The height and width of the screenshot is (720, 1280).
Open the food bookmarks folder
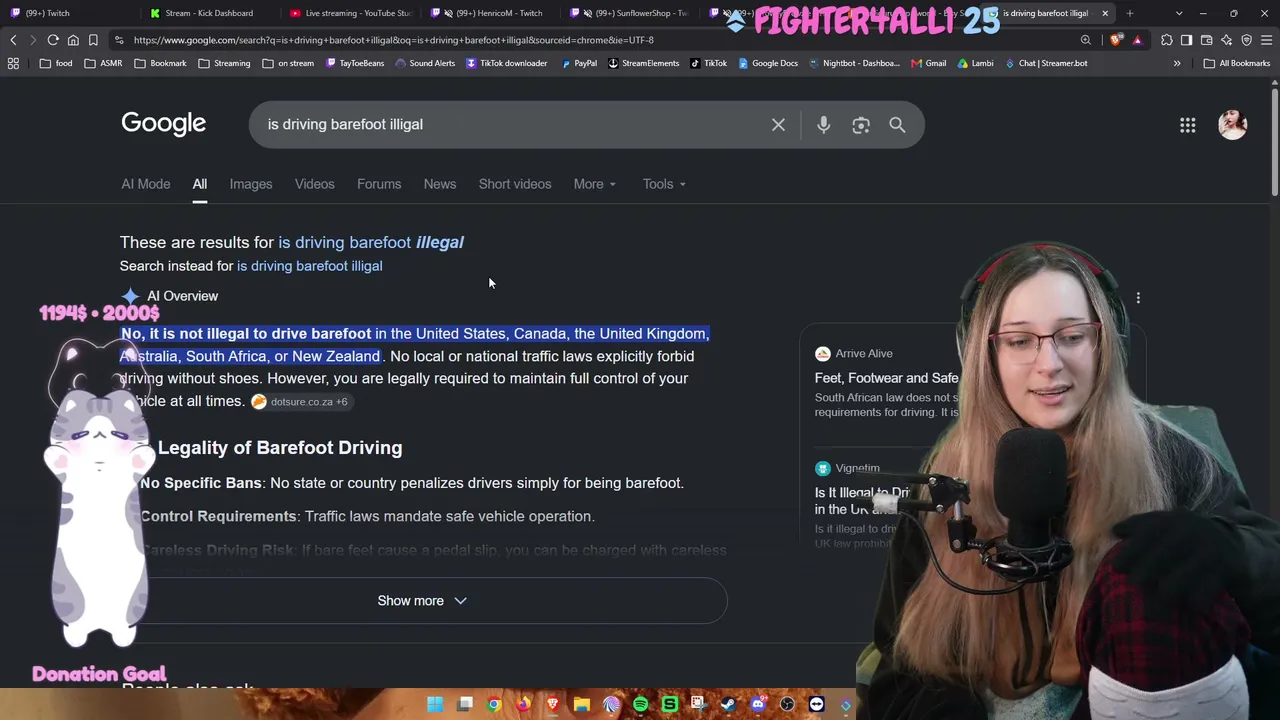pos(56,63)
